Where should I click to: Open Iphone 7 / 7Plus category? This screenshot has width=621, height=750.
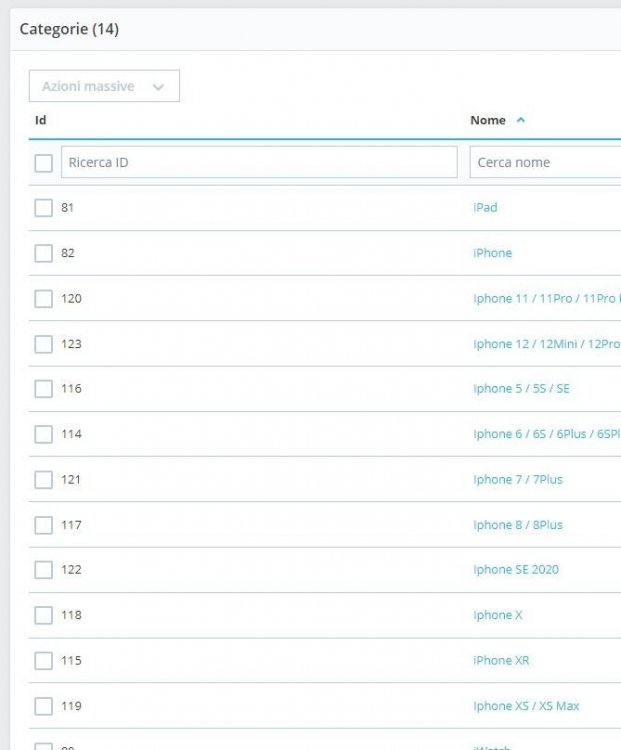[518, 479]
